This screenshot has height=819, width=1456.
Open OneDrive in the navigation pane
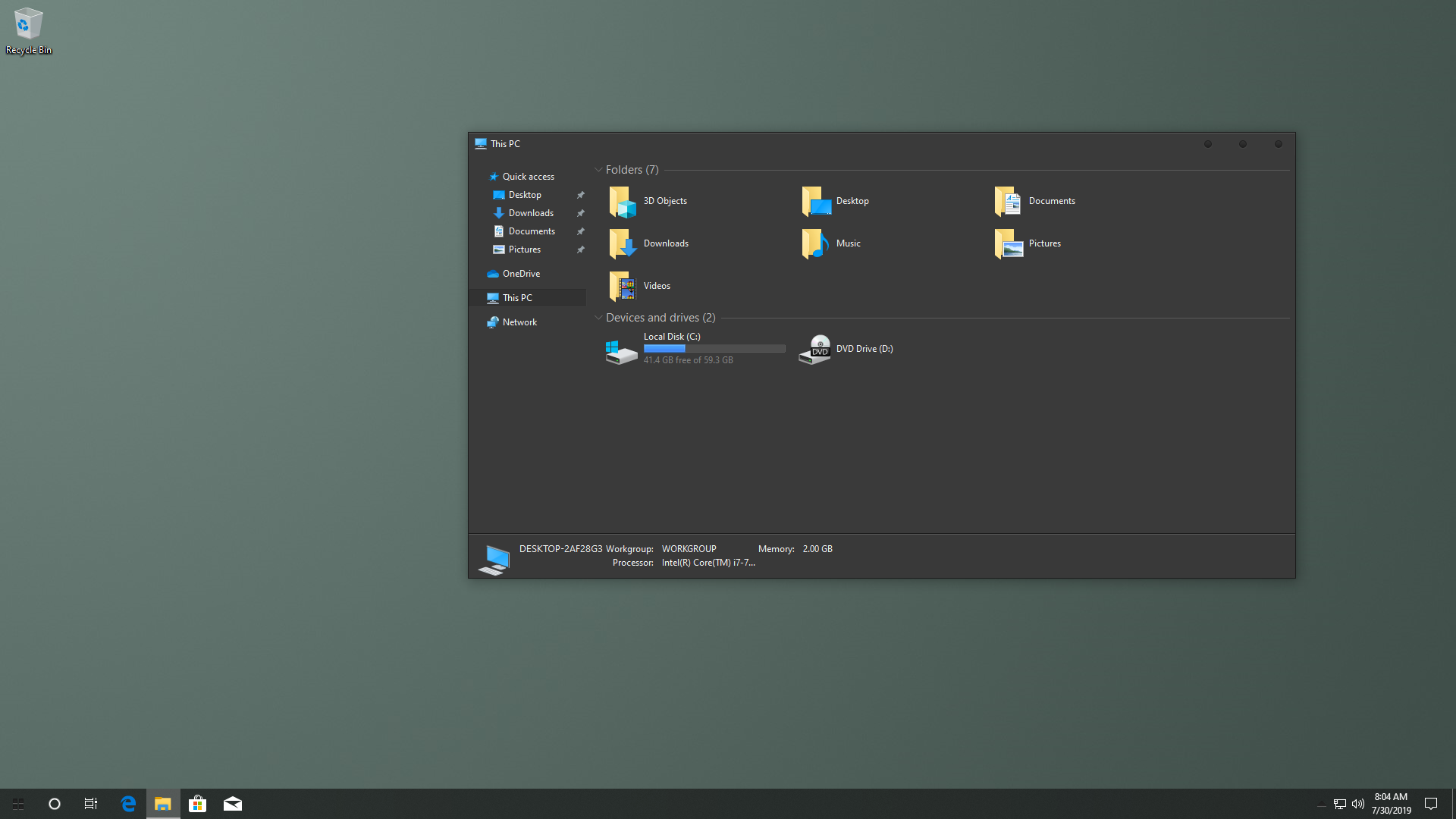[521, 274]
